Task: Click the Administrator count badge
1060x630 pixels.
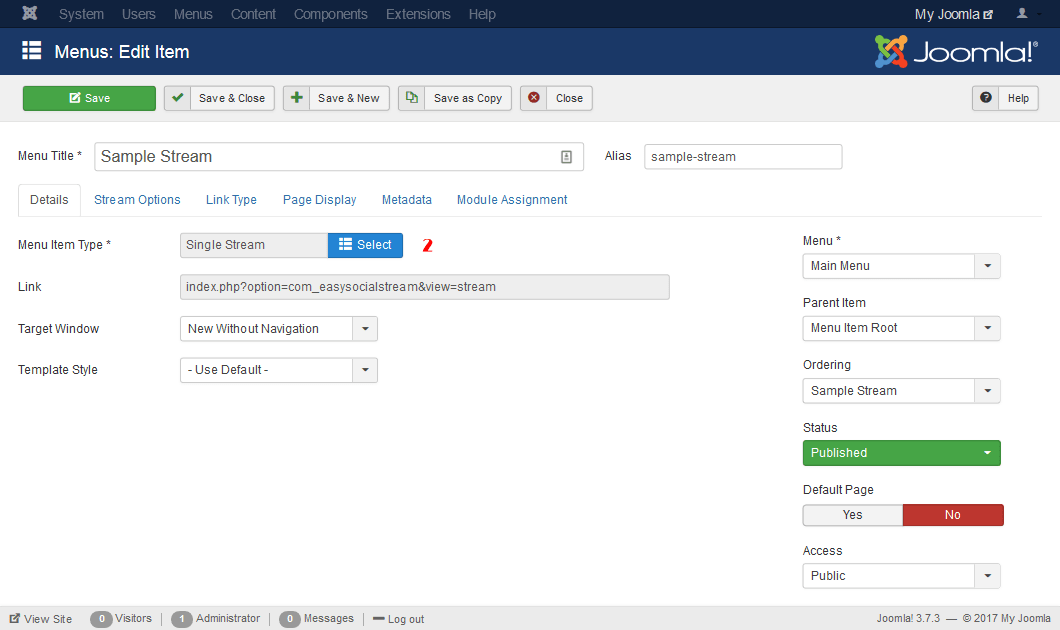Action: click(182, 619)
